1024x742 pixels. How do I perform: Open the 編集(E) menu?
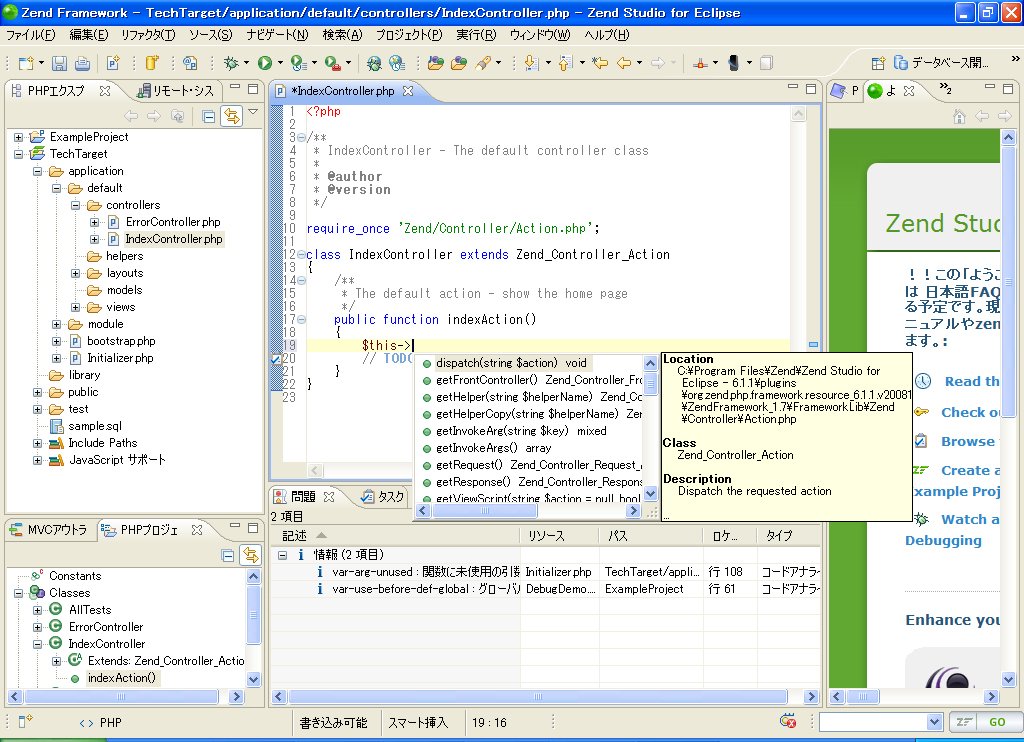[89, 35]
